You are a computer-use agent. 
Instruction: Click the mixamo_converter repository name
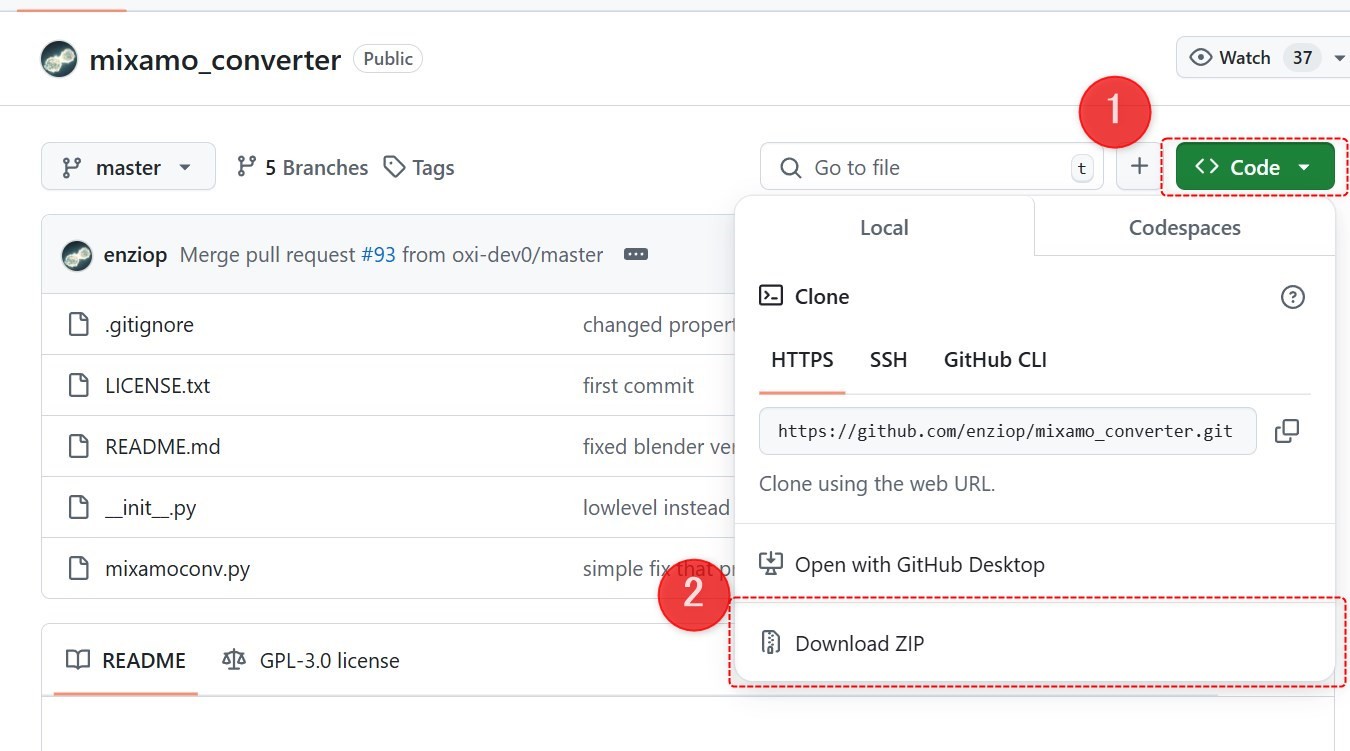[x=215, y=60]
